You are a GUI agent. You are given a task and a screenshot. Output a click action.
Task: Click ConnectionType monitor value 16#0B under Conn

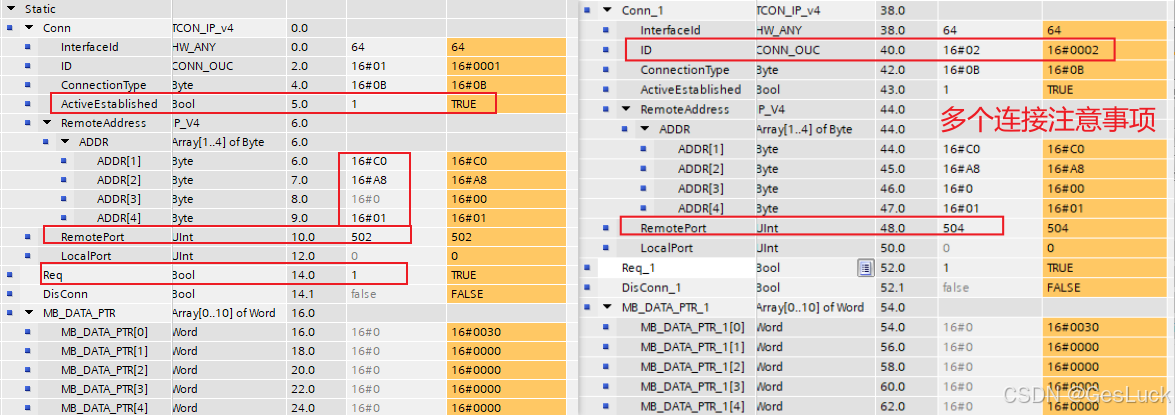(468, 85)
